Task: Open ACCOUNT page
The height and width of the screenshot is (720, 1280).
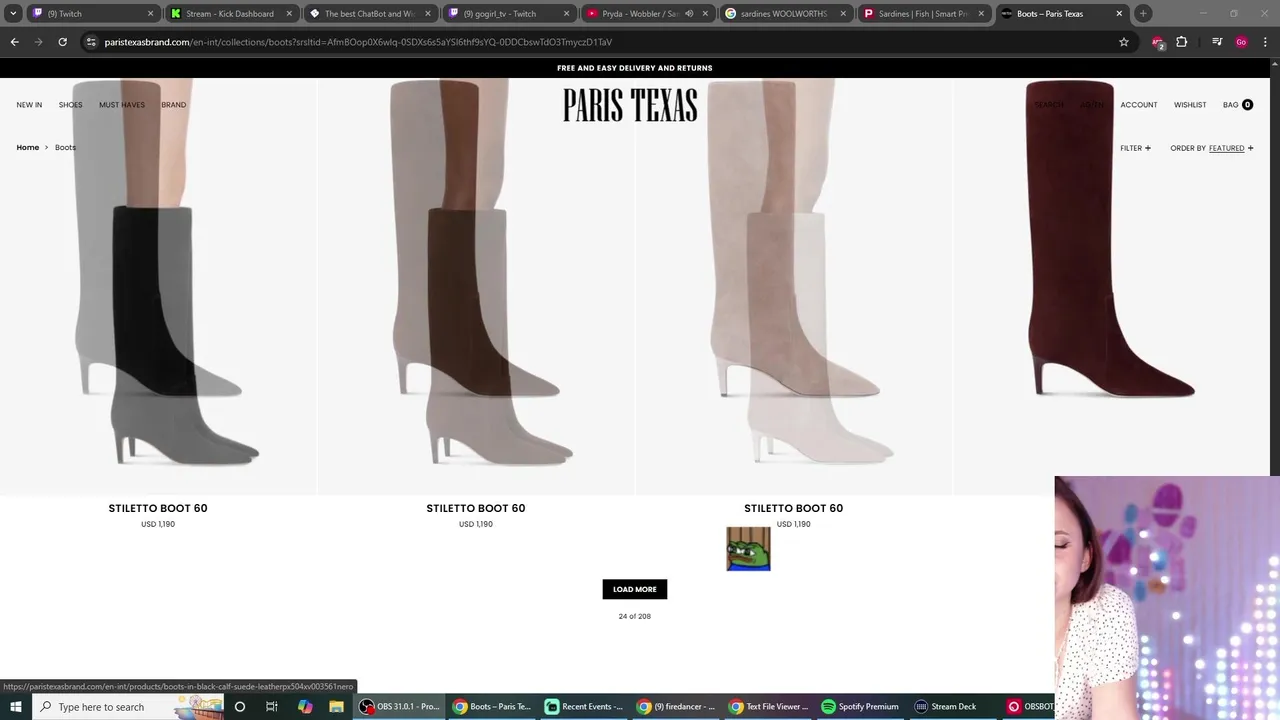Action: (x=1138, y=105)
